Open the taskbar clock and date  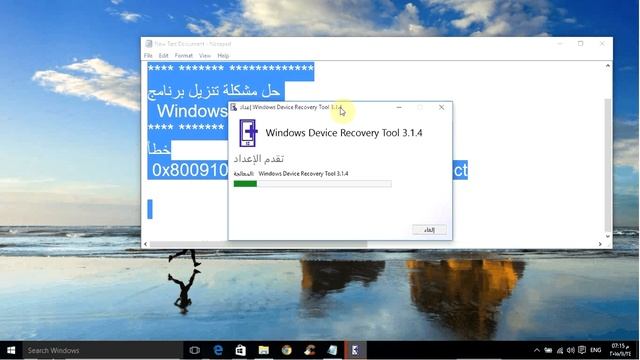click(621, 350)
